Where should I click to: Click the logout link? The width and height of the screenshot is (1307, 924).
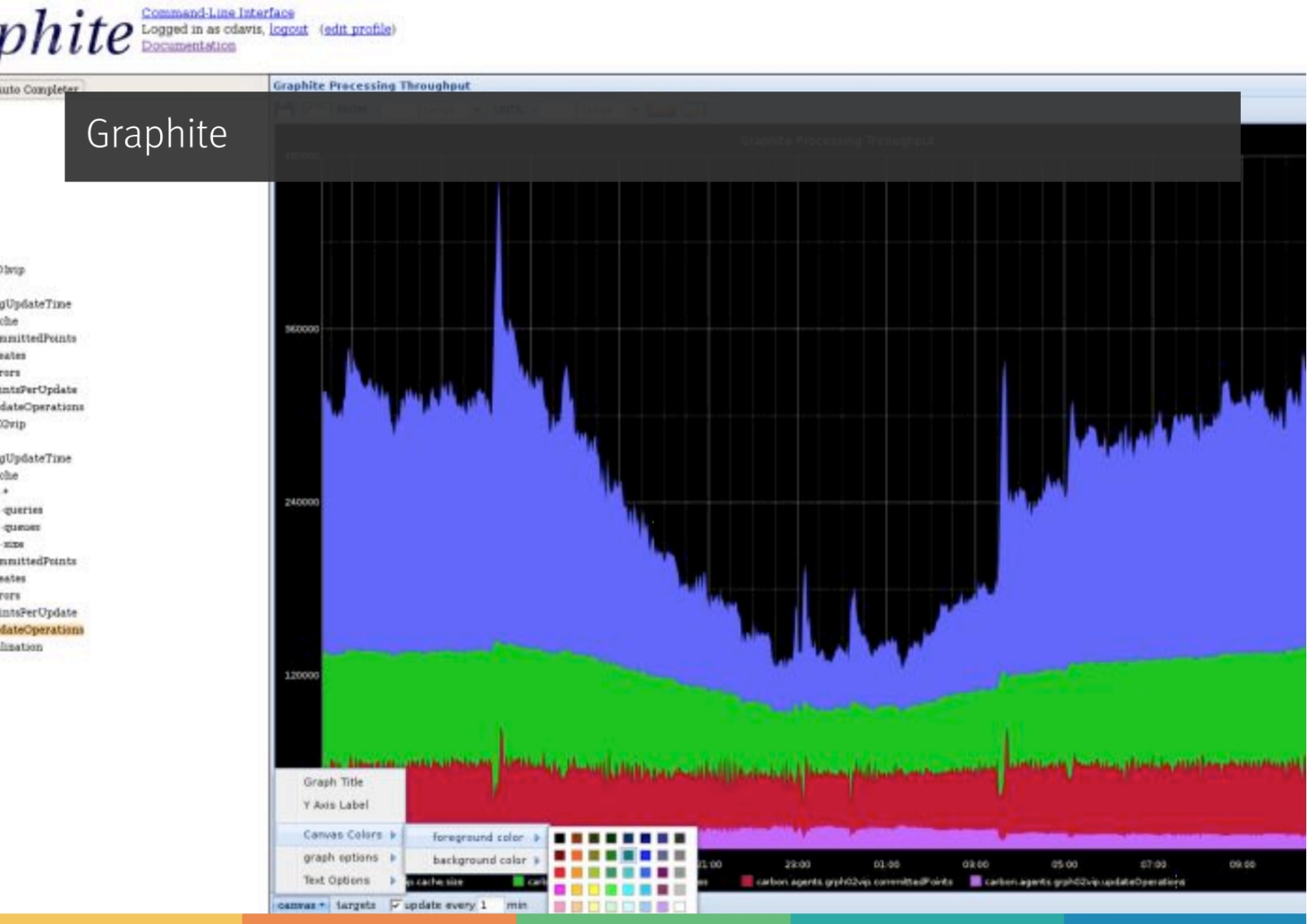click(288, 29)
